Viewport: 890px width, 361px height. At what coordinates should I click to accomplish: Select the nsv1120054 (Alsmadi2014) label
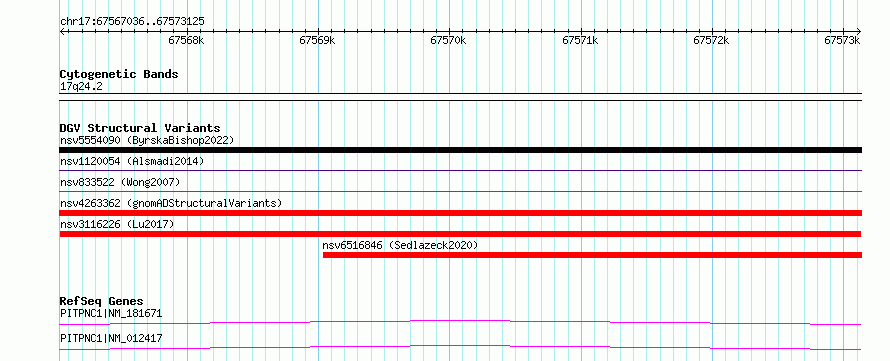132,161
